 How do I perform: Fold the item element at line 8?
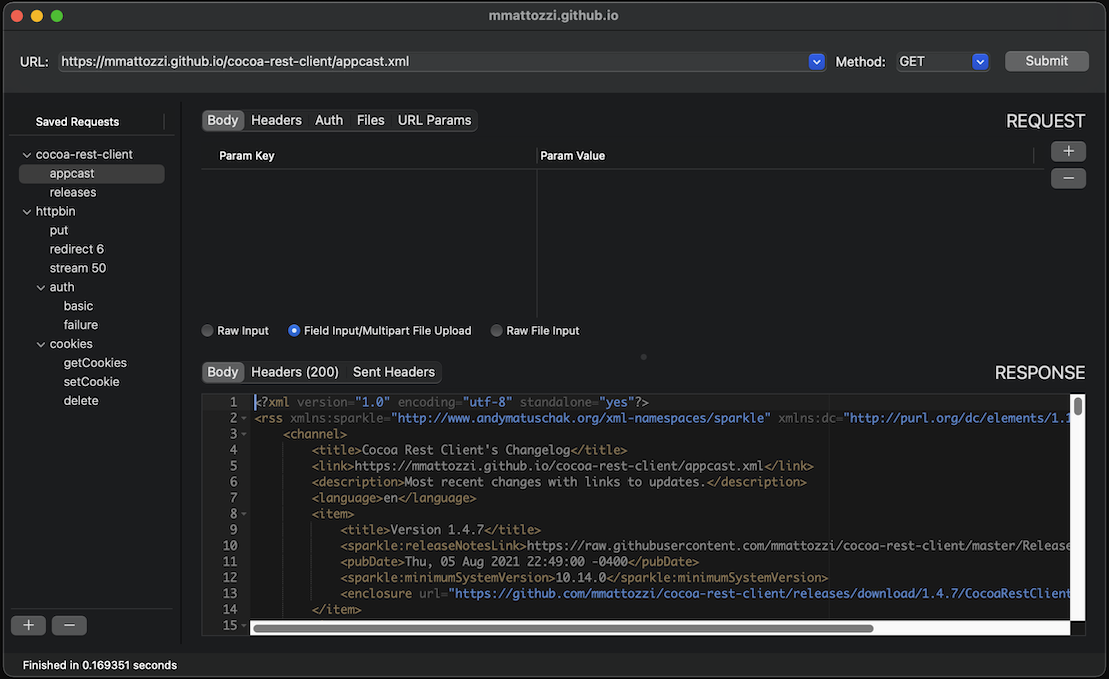coord(244,514)
